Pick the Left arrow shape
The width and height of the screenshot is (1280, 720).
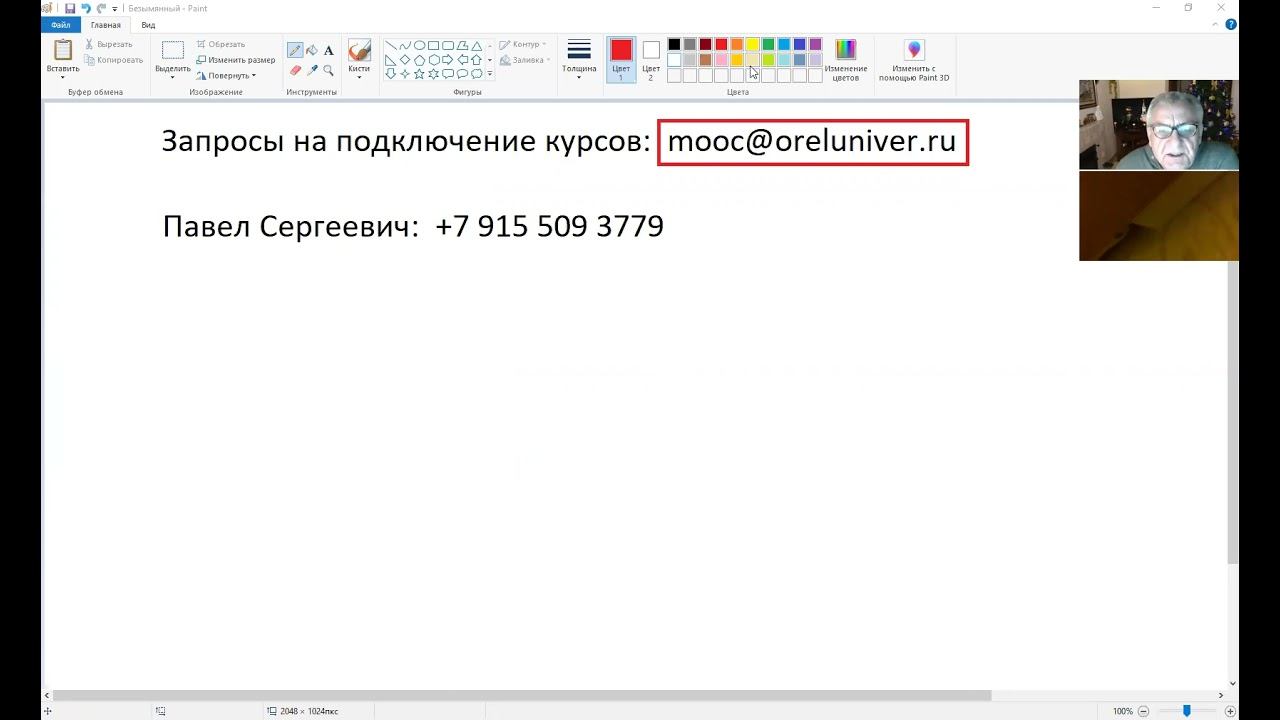[463, 60]
